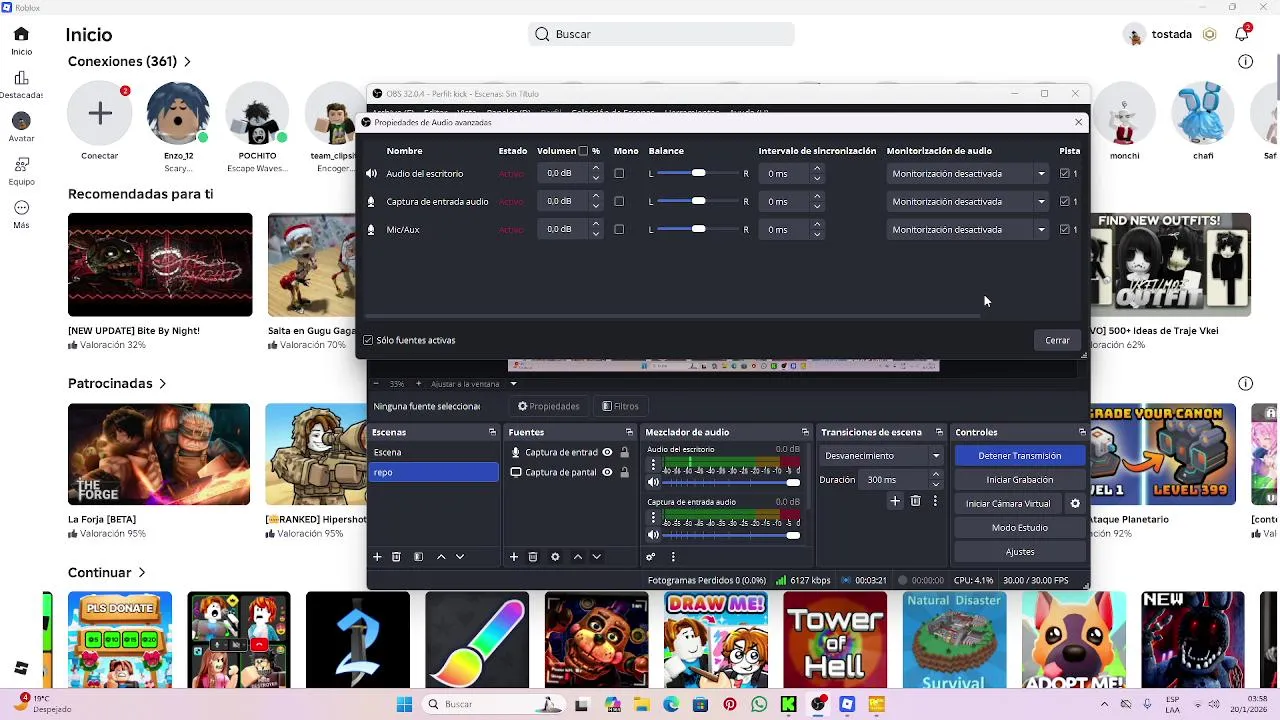Image resolution: width=1280 pixels, height=720 pixels.
Task: Uncheck Sólo fuentes activas
Action: pos(368,341)
